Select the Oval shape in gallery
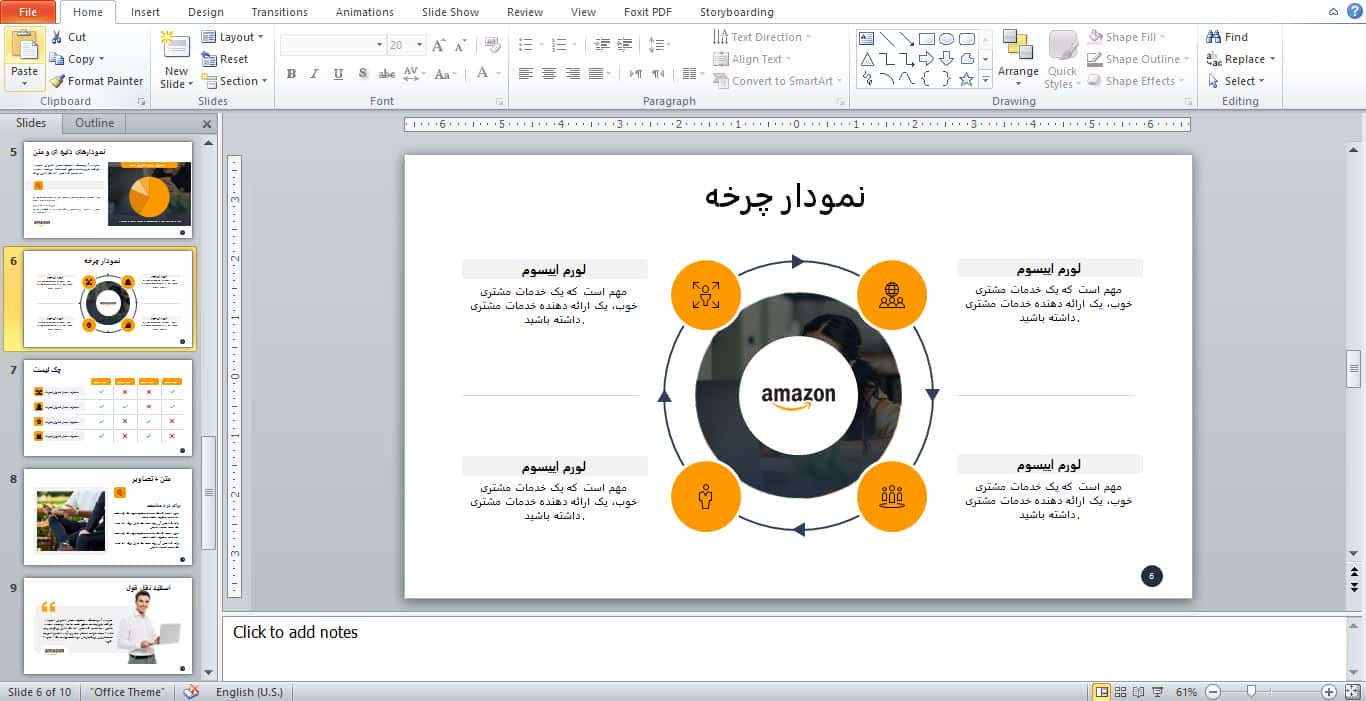1366x701 pixels. (946, 39)
